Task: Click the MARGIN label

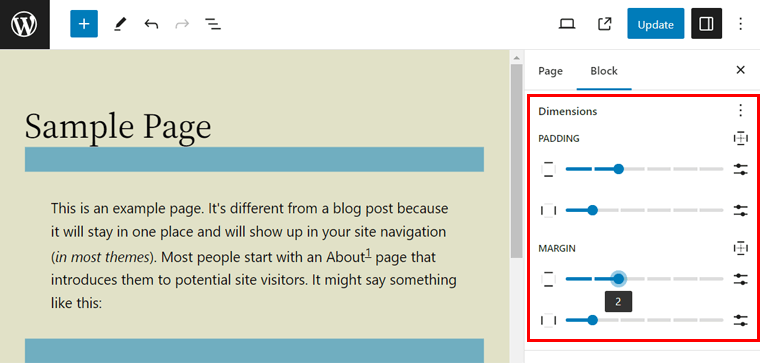Action: click(556, 248)
